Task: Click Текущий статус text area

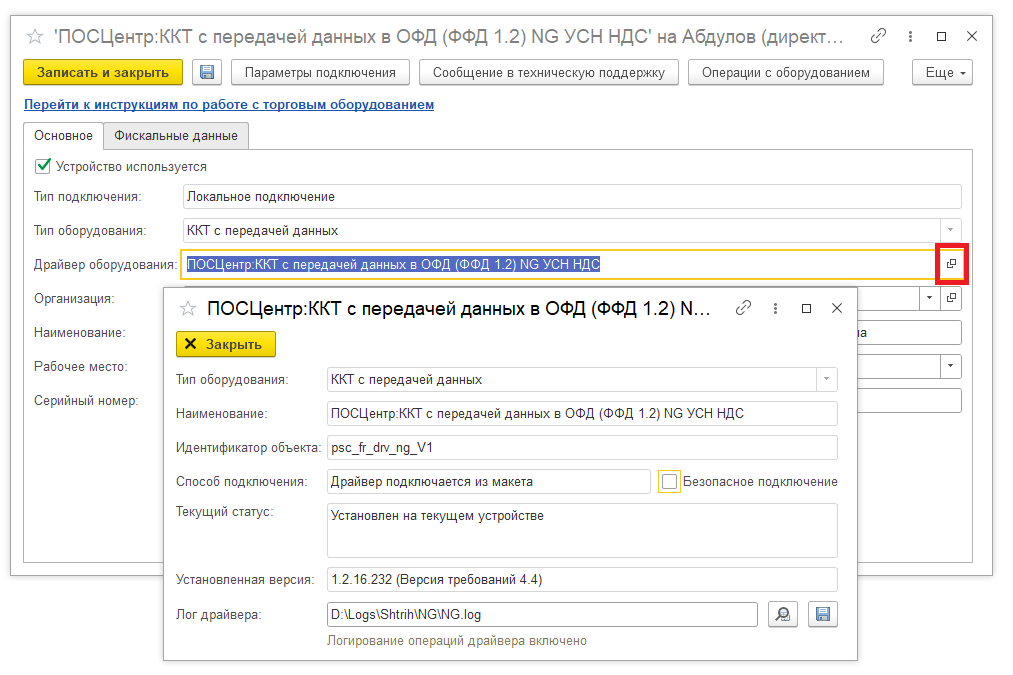Action: (x=582, y=530)
